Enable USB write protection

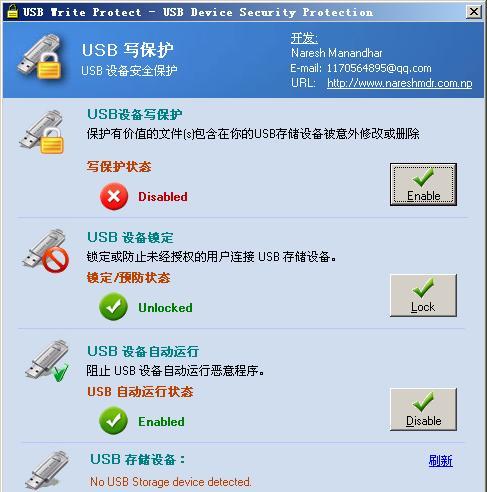423,184
